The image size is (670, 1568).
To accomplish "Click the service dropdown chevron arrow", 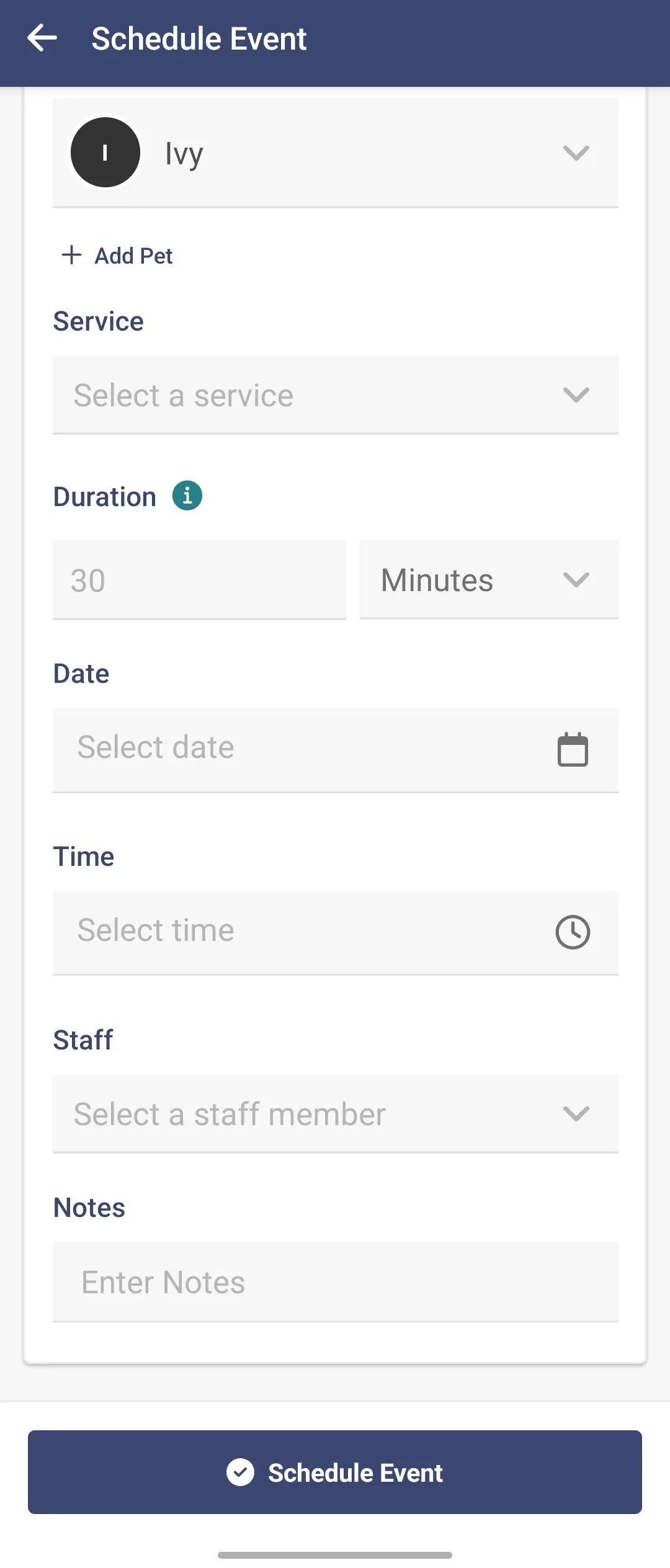I will 576,395.
